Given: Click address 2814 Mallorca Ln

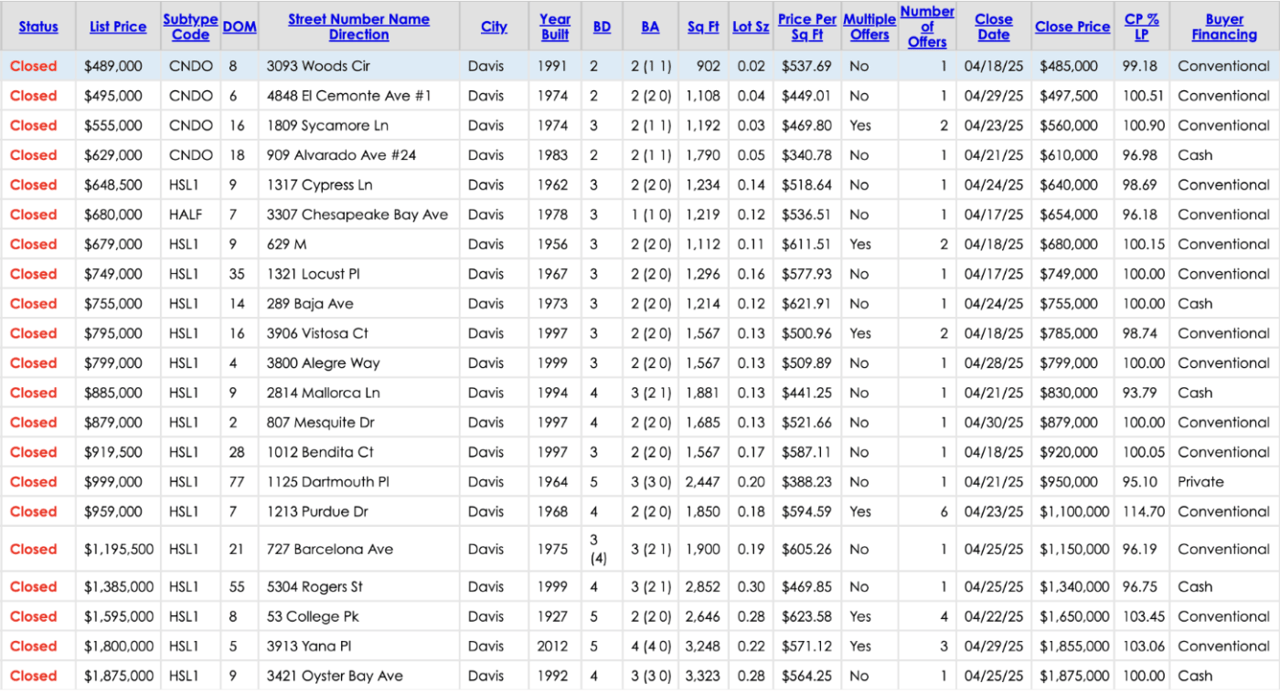Looking at the screenshot, I should coord(323,393).
